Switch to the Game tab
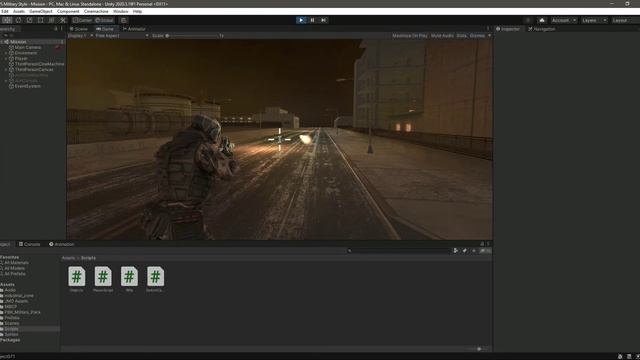This screenshot has width=640, height=360. coord(105,29)
